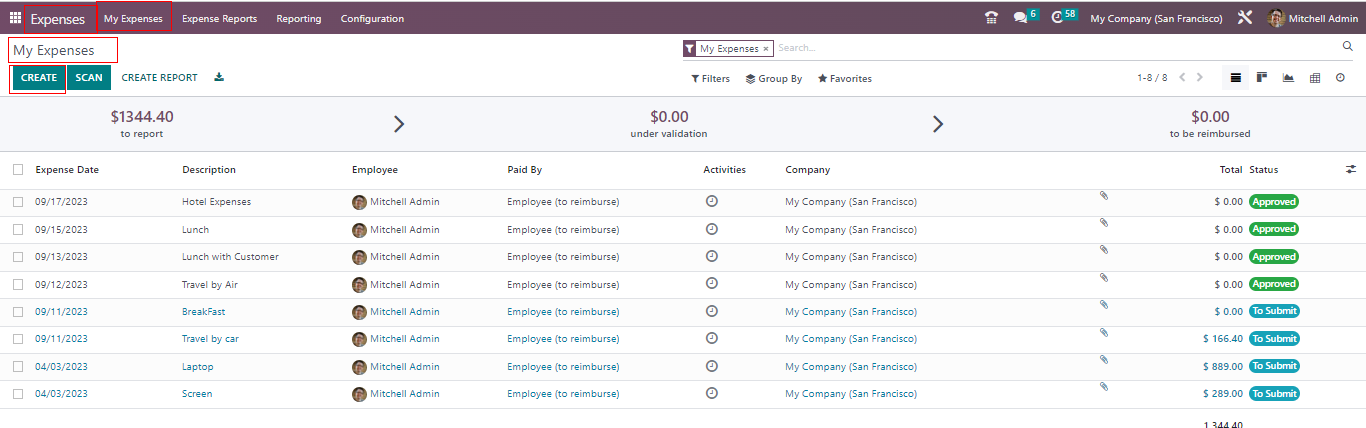Open the apps grid menu icon
1366x428 pixels.
point(15,18)
